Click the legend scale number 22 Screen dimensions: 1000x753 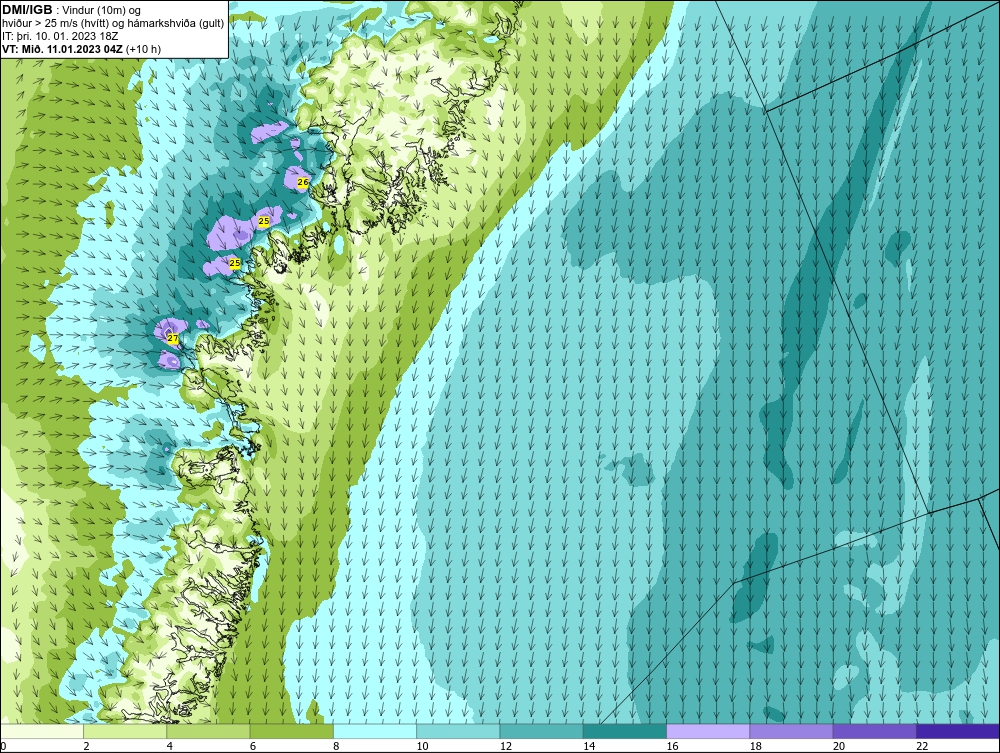point(922,747)
